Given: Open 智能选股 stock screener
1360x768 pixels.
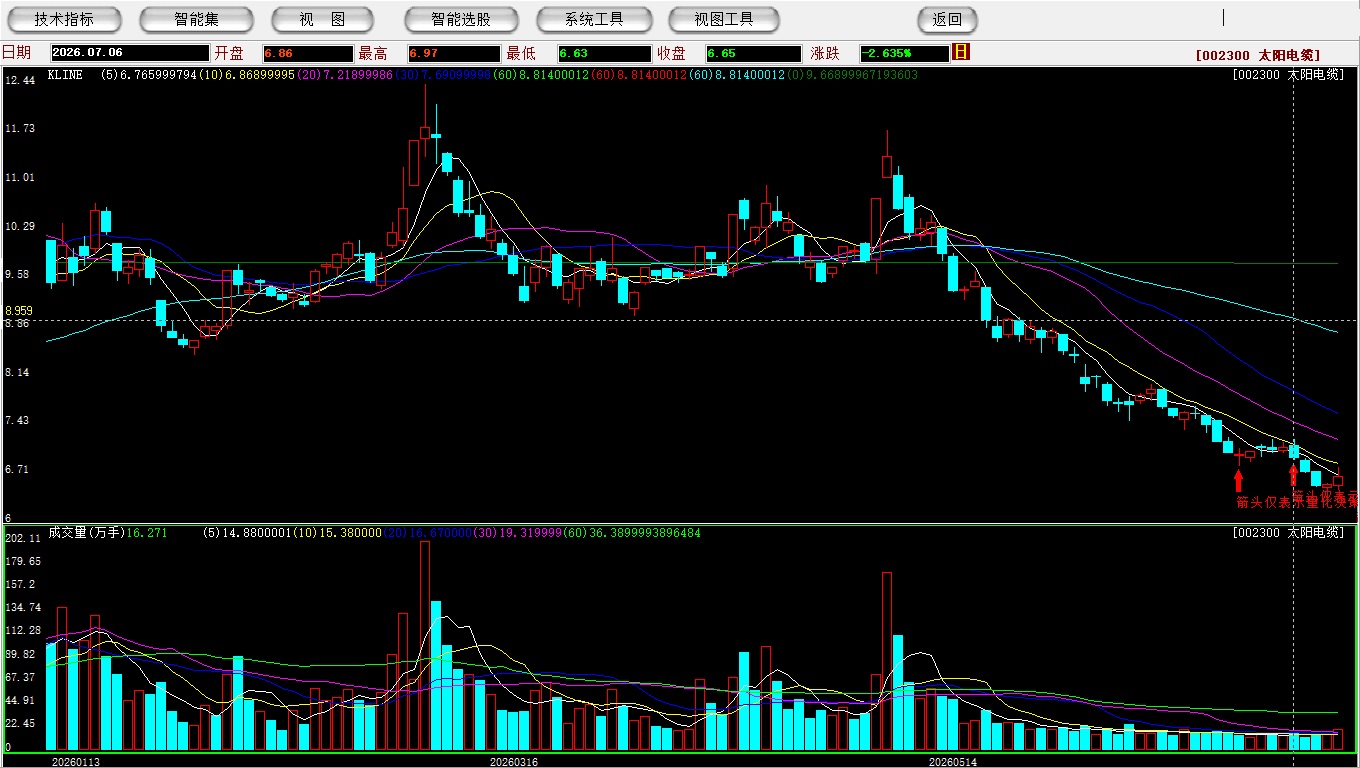Looking at the screenshot, I should (x=461, y=19).
